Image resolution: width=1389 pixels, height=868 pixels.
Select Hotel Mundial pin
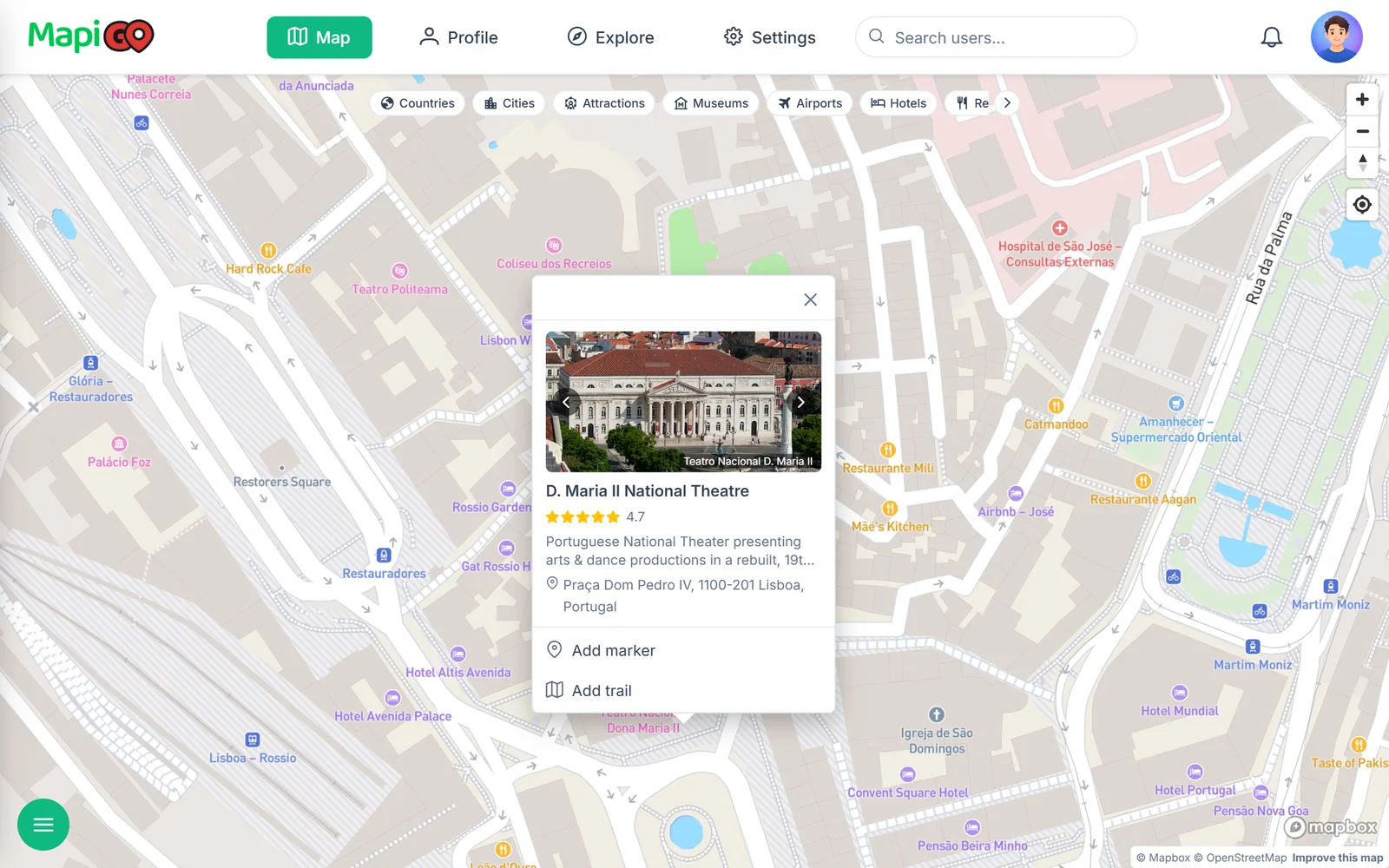[1180, 693]
